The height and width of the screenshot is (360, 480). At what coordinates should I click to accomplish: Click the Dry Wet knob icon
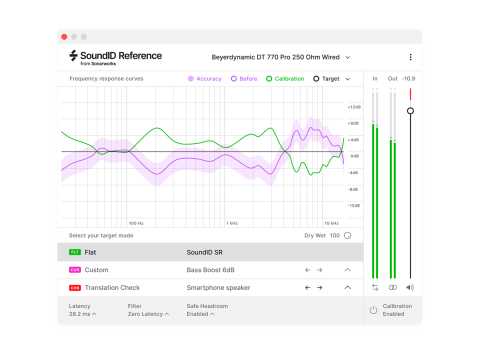[348, 235]
